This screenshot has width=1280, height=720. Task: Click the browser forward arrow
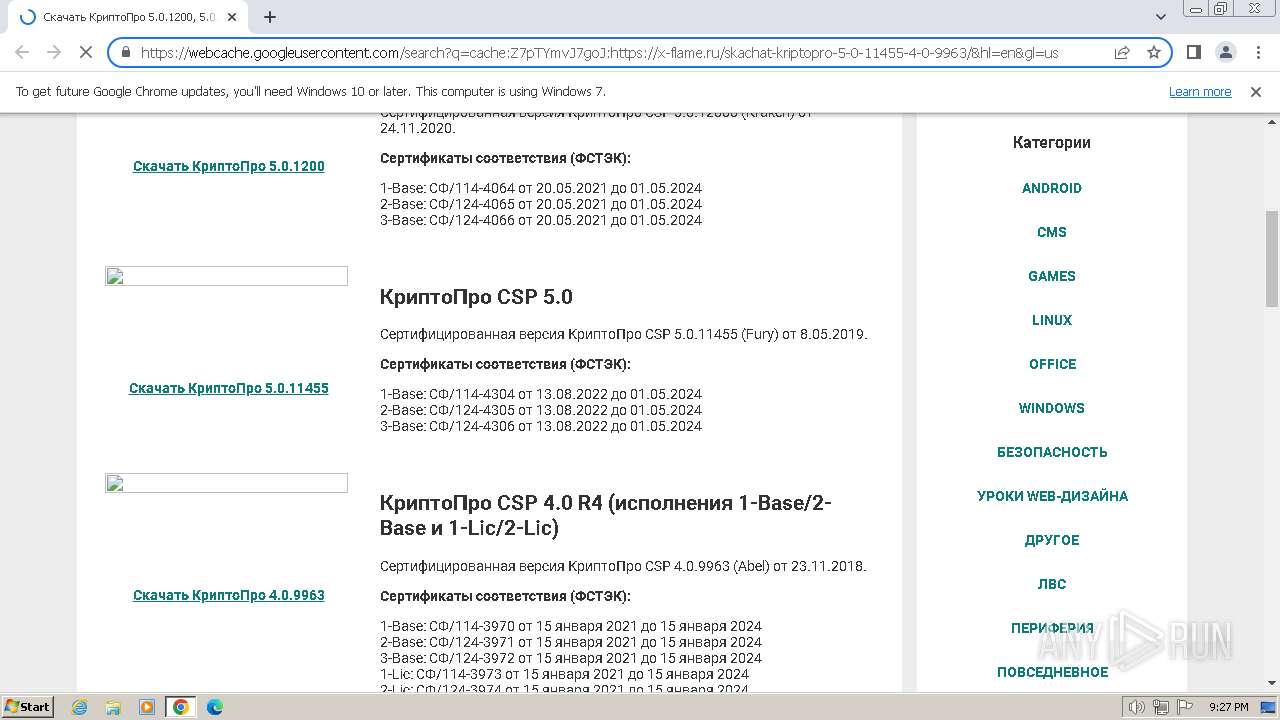(54, 52)
